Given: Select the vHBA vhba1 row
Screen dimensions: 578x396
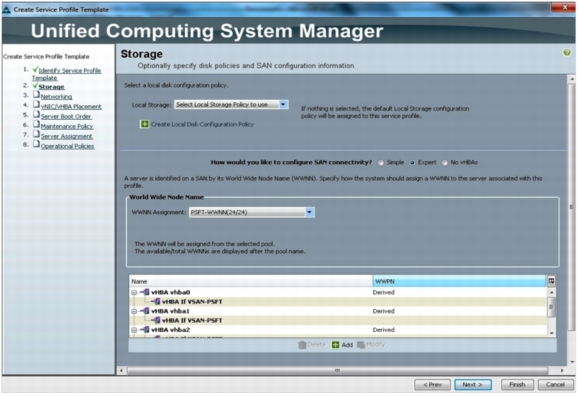Looking at the screenshot, I should 338,311.
